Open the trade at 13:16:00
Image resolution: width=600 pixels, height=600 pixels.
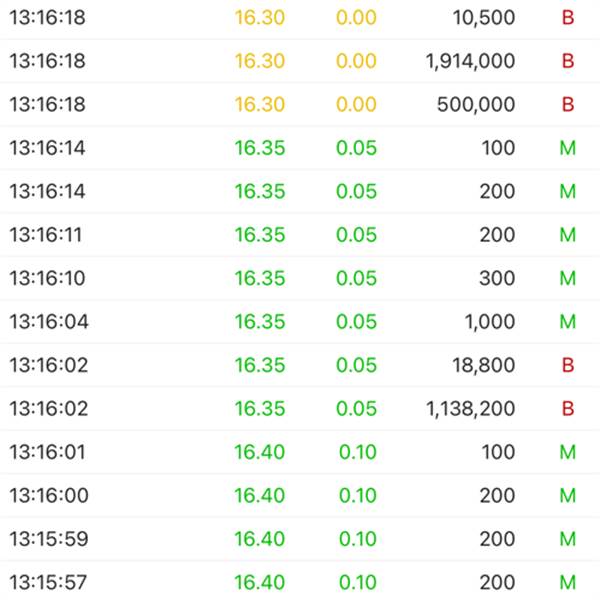point(47,496)
